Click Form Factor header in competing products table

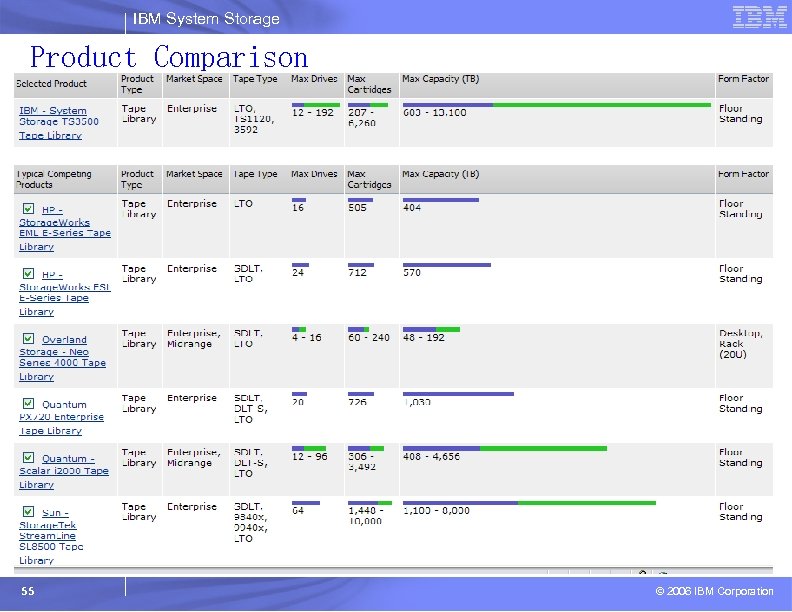pos(743,174)
